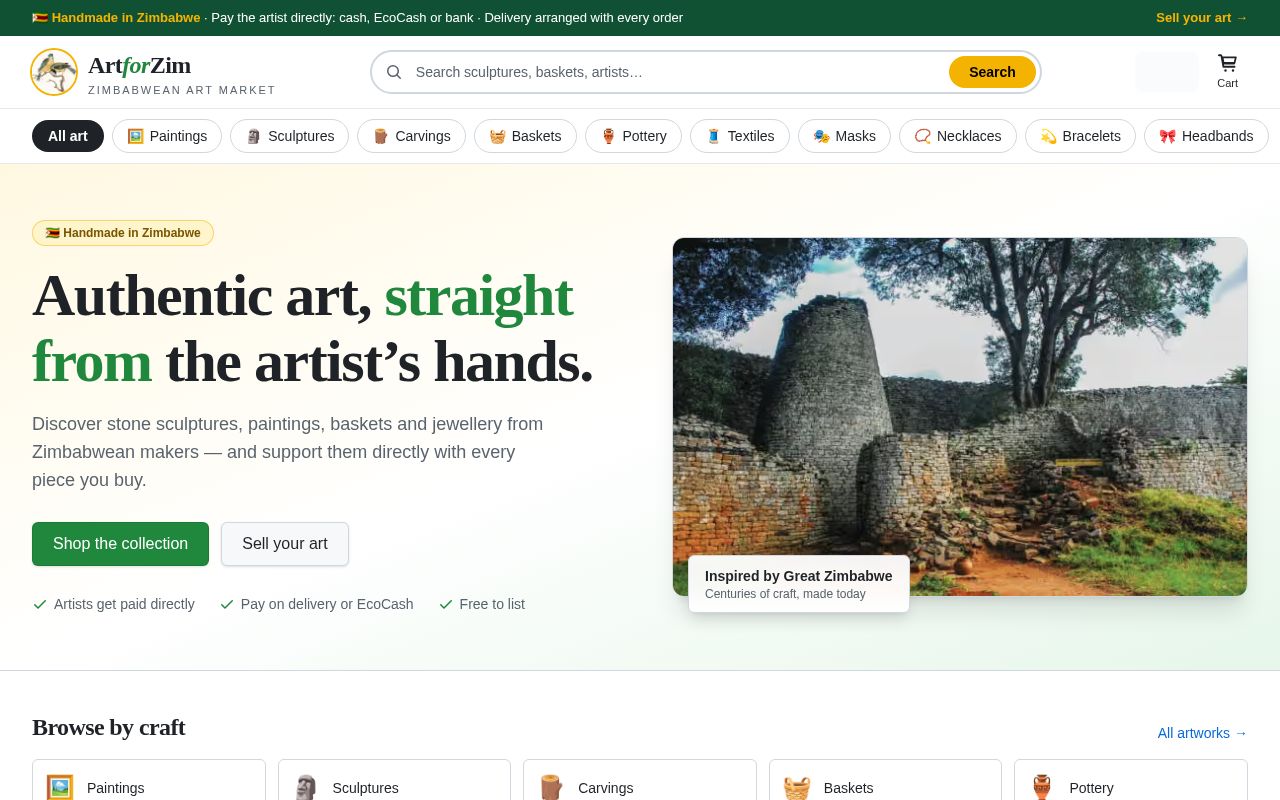Click "Artists get paid directly" text
Screen dimensions: 1280x800
click(124, 604)
